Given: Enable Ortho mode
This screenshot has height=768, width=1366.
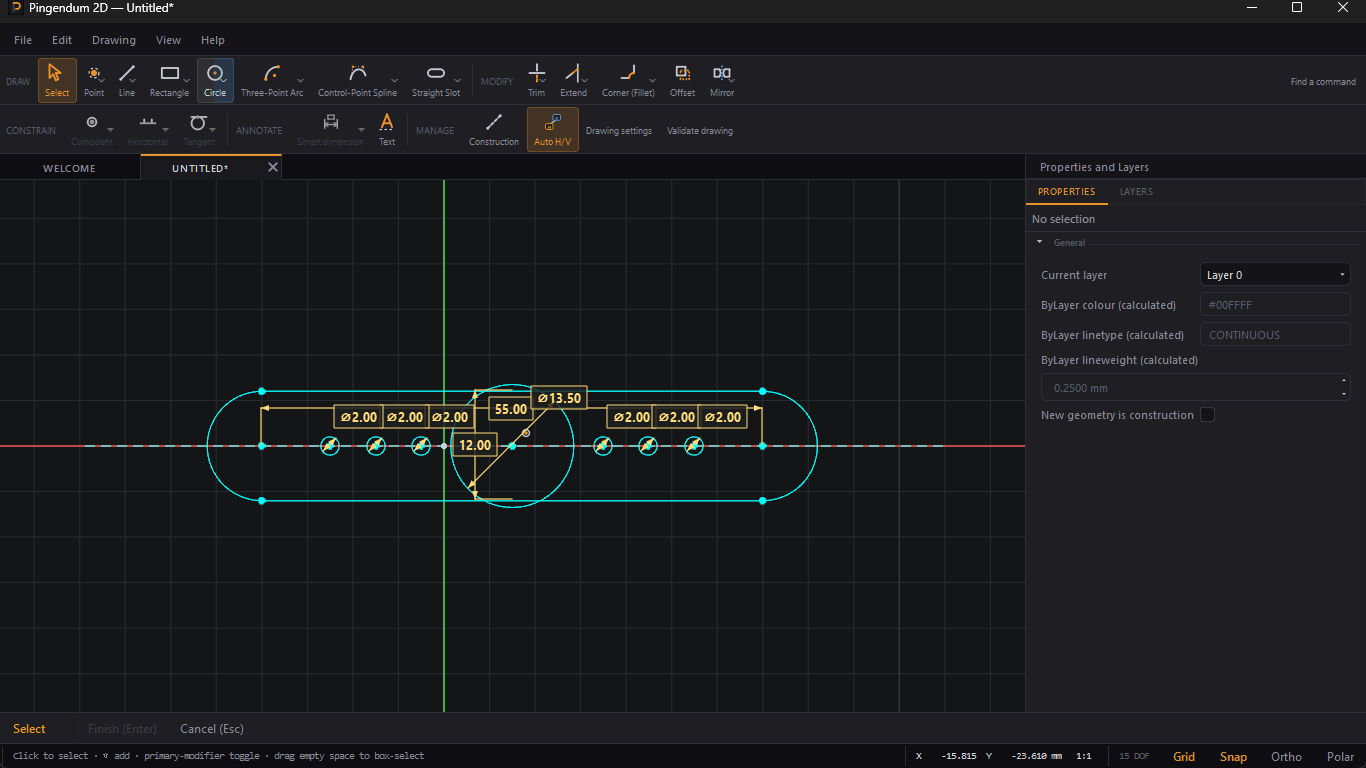Looking at the screenshot, I should coord(1286,756).
